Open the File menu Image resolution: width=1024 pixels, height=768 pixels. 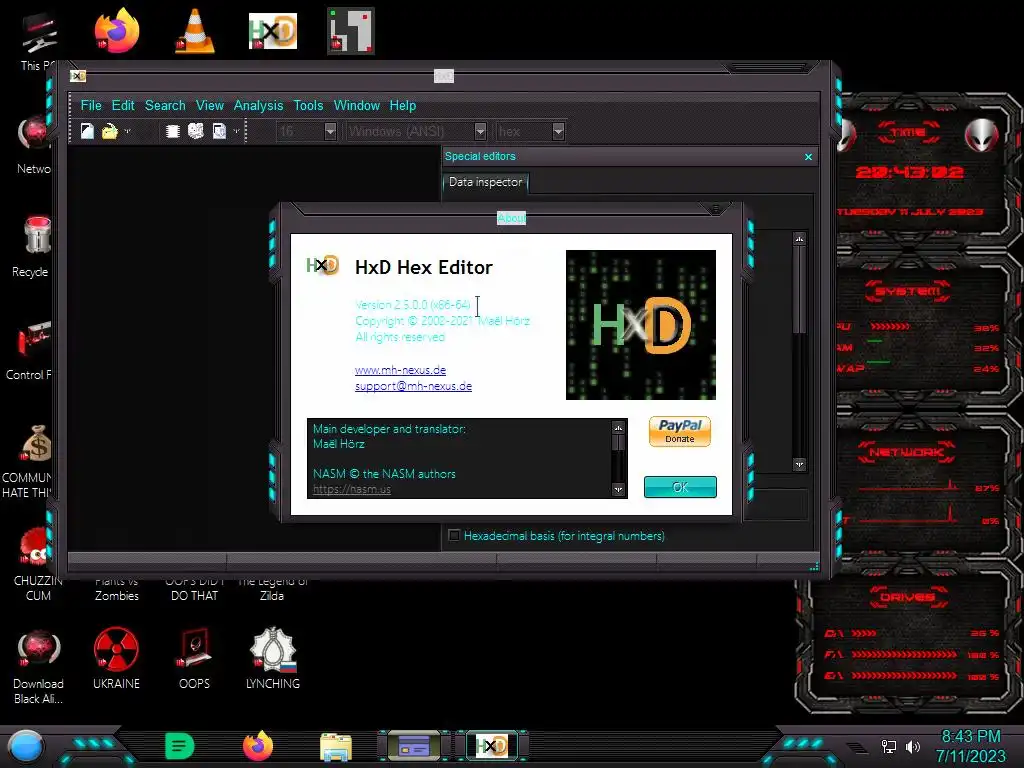(x=91, y=105)
